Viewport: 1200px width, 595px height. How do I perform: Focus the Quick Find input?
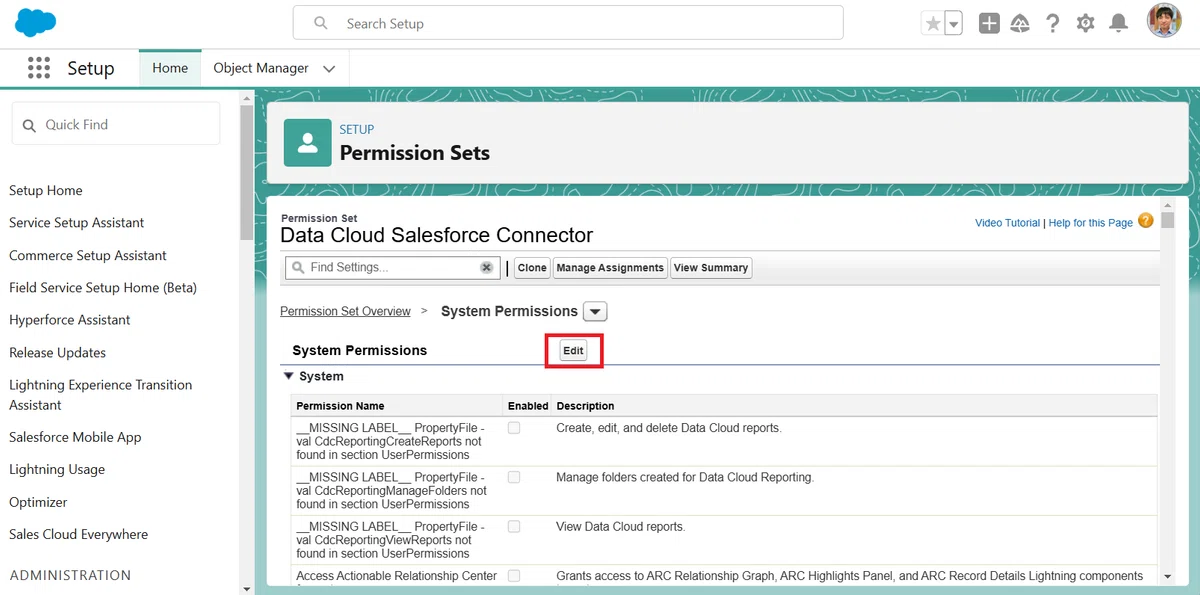pyautogui.click(x=116, y=125)
